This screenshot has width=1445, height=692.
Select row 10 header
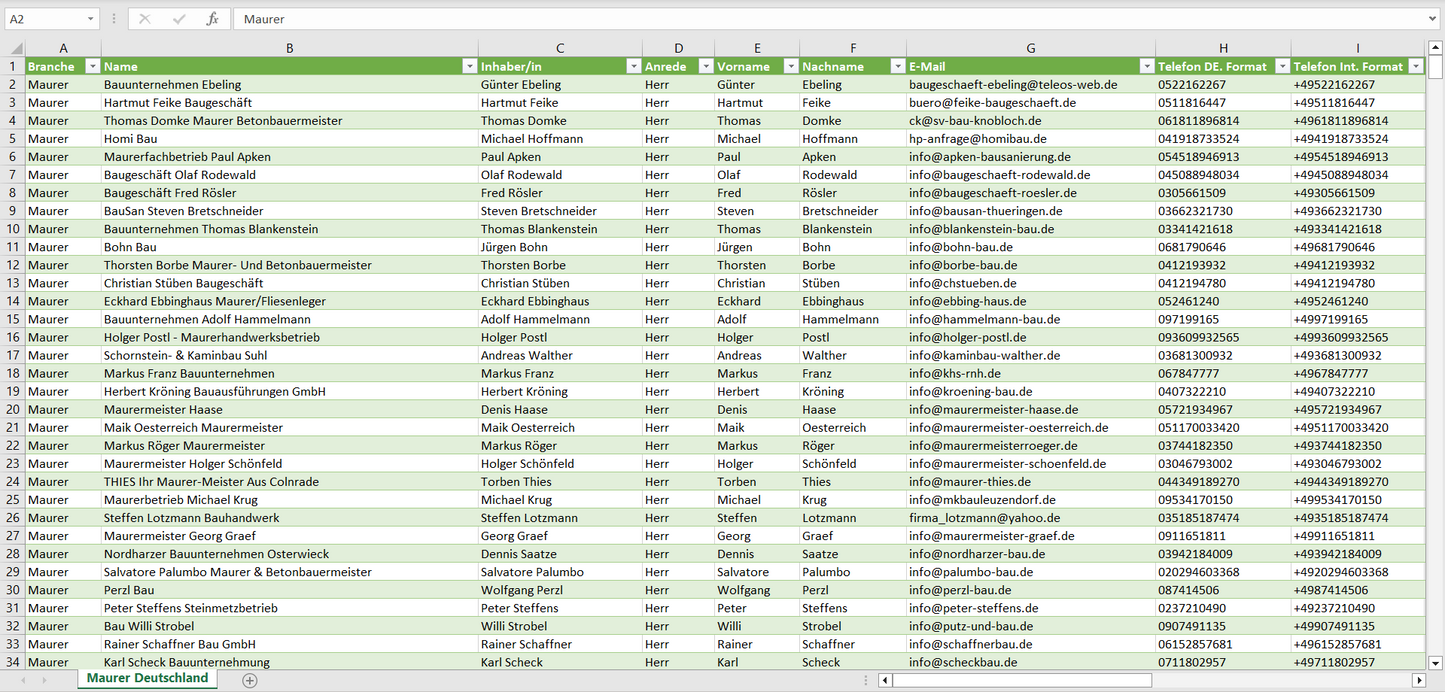(12, 229)
